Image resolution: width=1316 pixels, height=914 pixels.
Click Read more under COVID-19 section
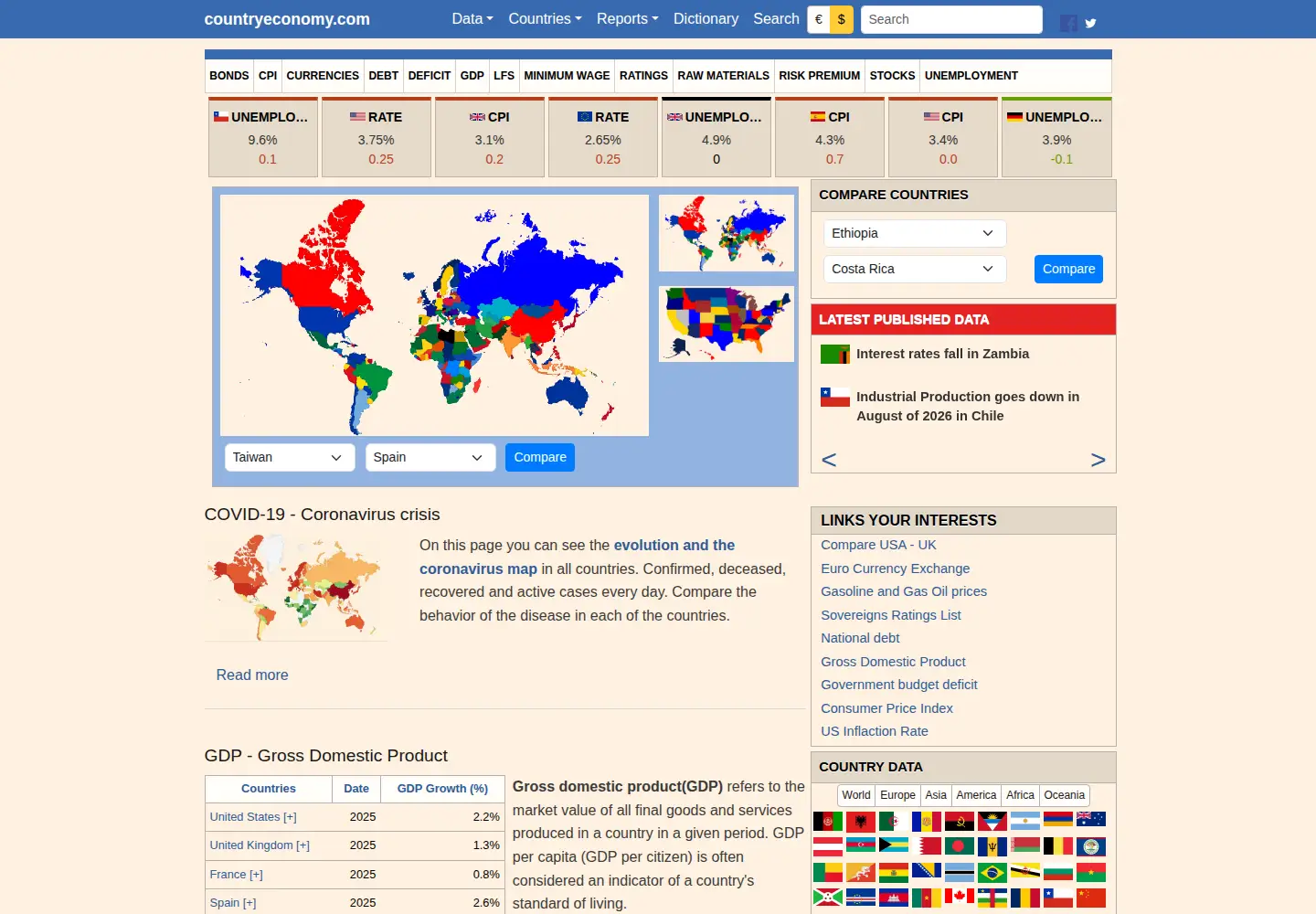pos(252,675)
